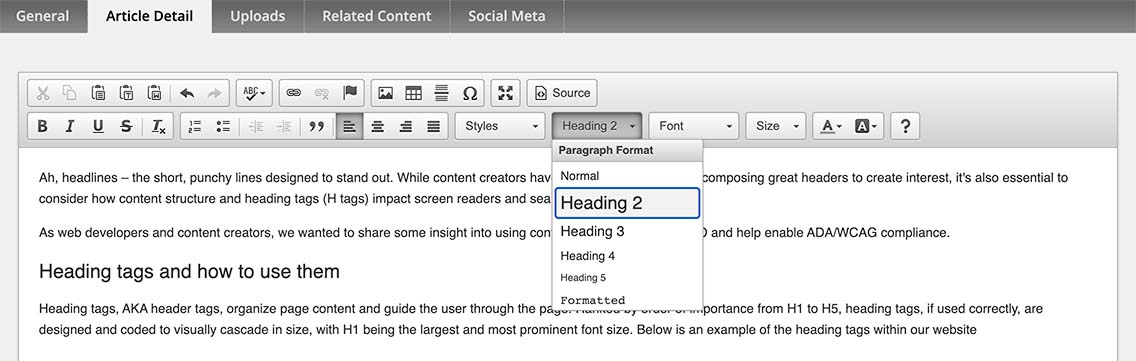1136x361 pixels.
Task: Justify the text
Action: 433,126
